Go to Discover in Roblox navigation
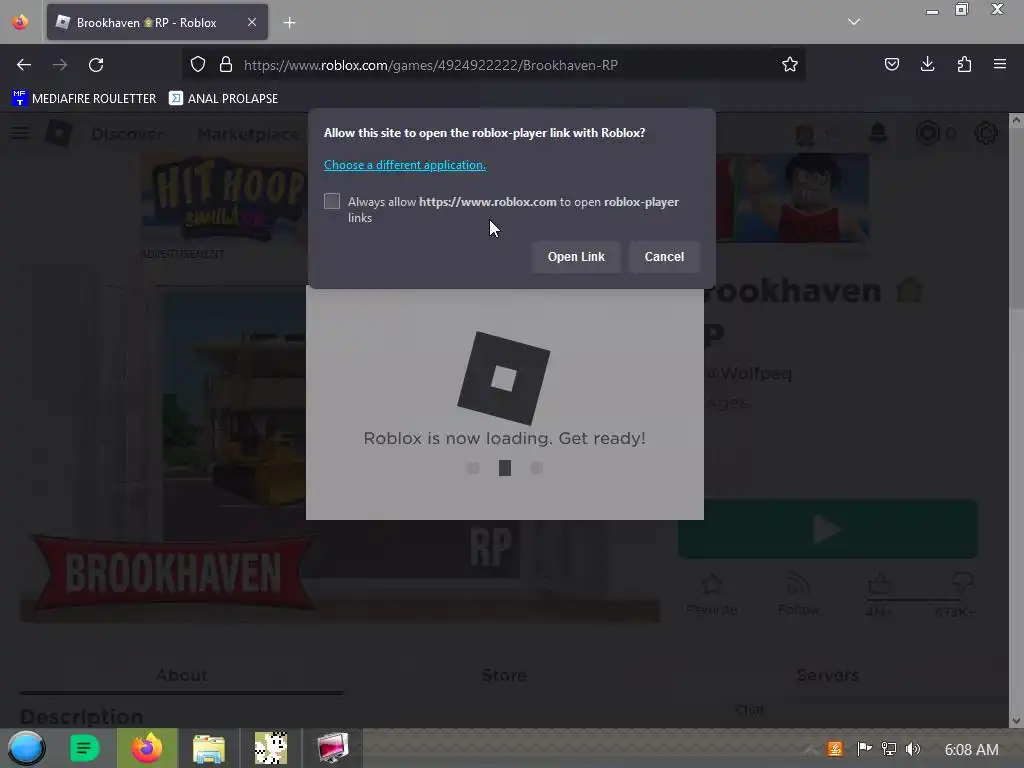 pos(127,134)
